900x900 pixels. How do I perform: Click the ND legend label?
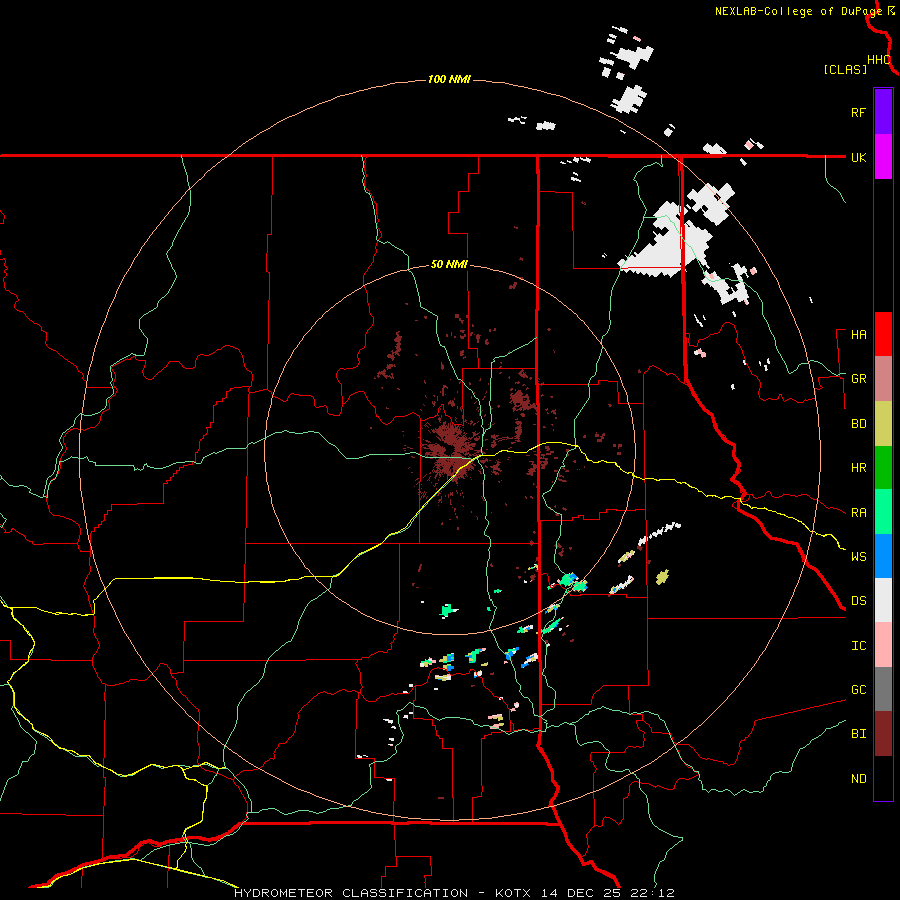[x=858, y=779]
